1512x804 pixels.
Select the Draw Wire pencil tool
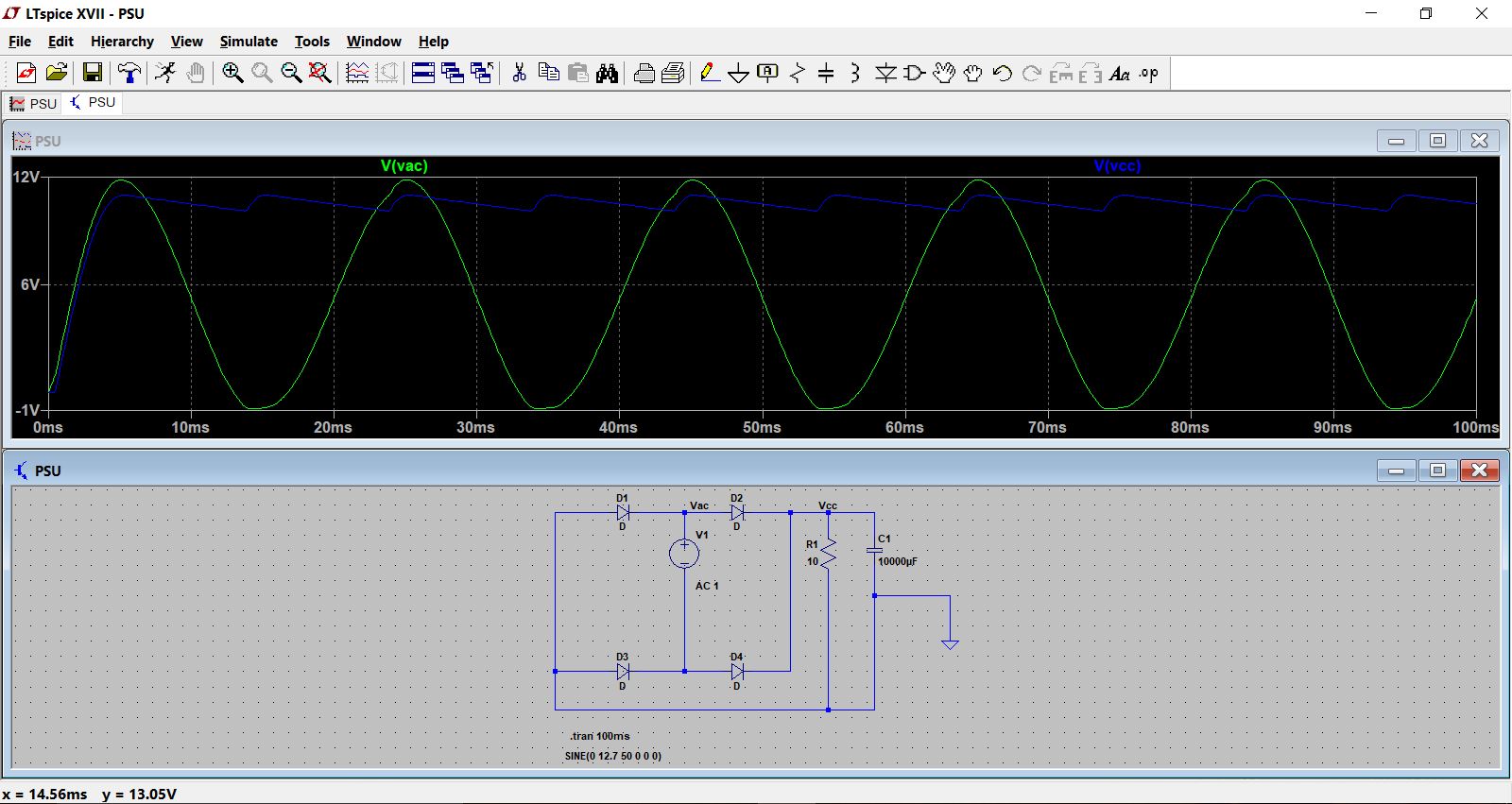710,73
